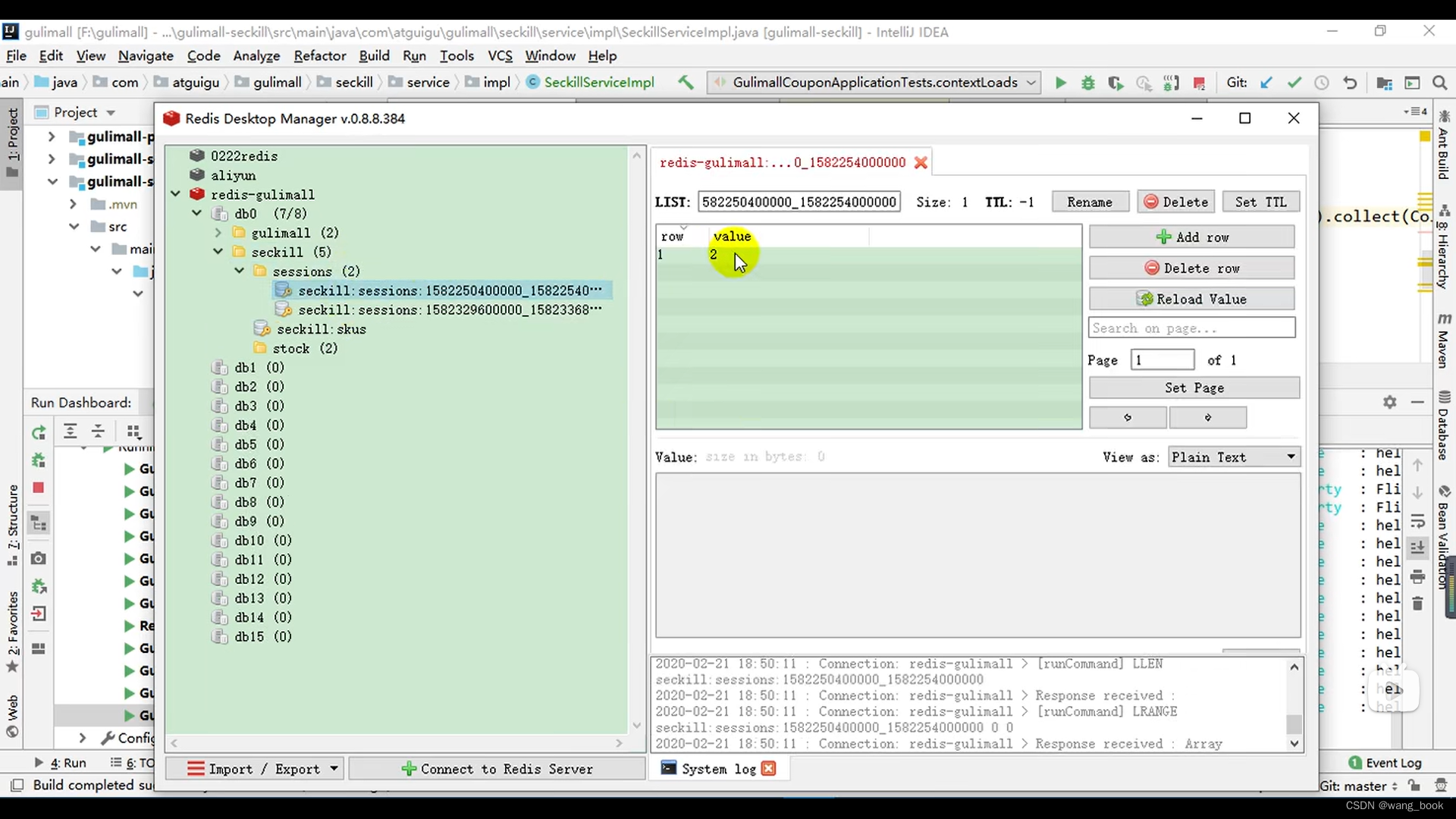Screen dimensions: 1456x819
Task: Open the Database side tool window
Action: (1443, 426)
